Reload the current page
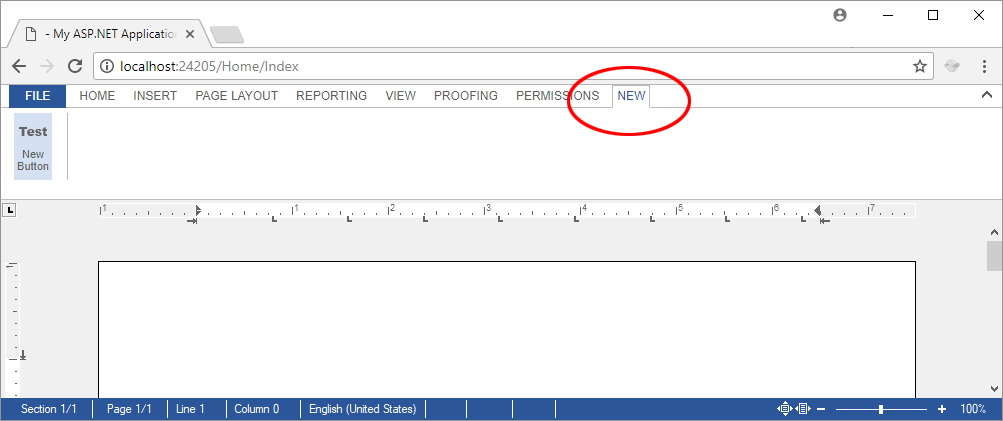The height and width of the screenshot is (421, 1003). [x=75, y=66]
